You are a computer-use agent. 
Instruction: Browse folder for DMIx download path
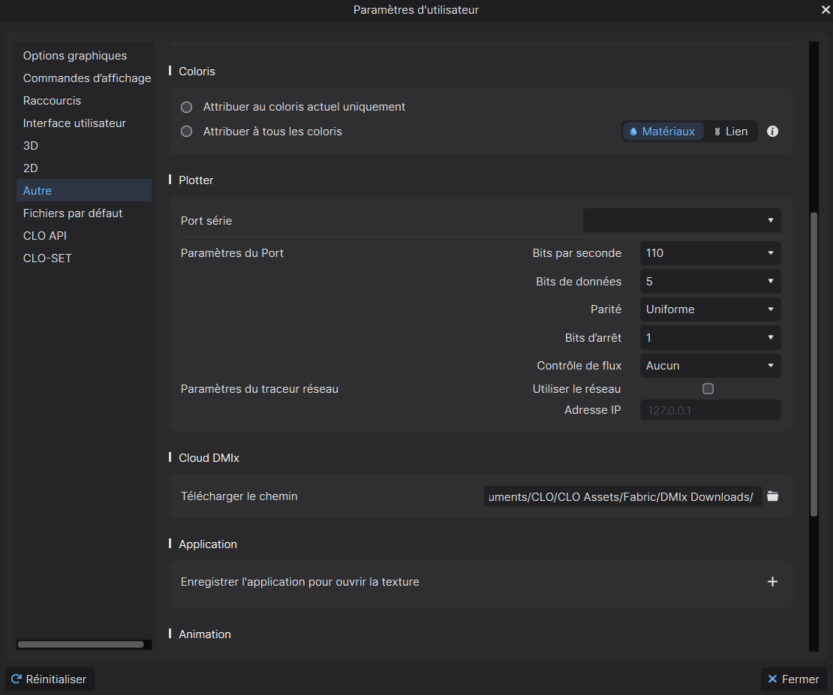pos(773,496)
